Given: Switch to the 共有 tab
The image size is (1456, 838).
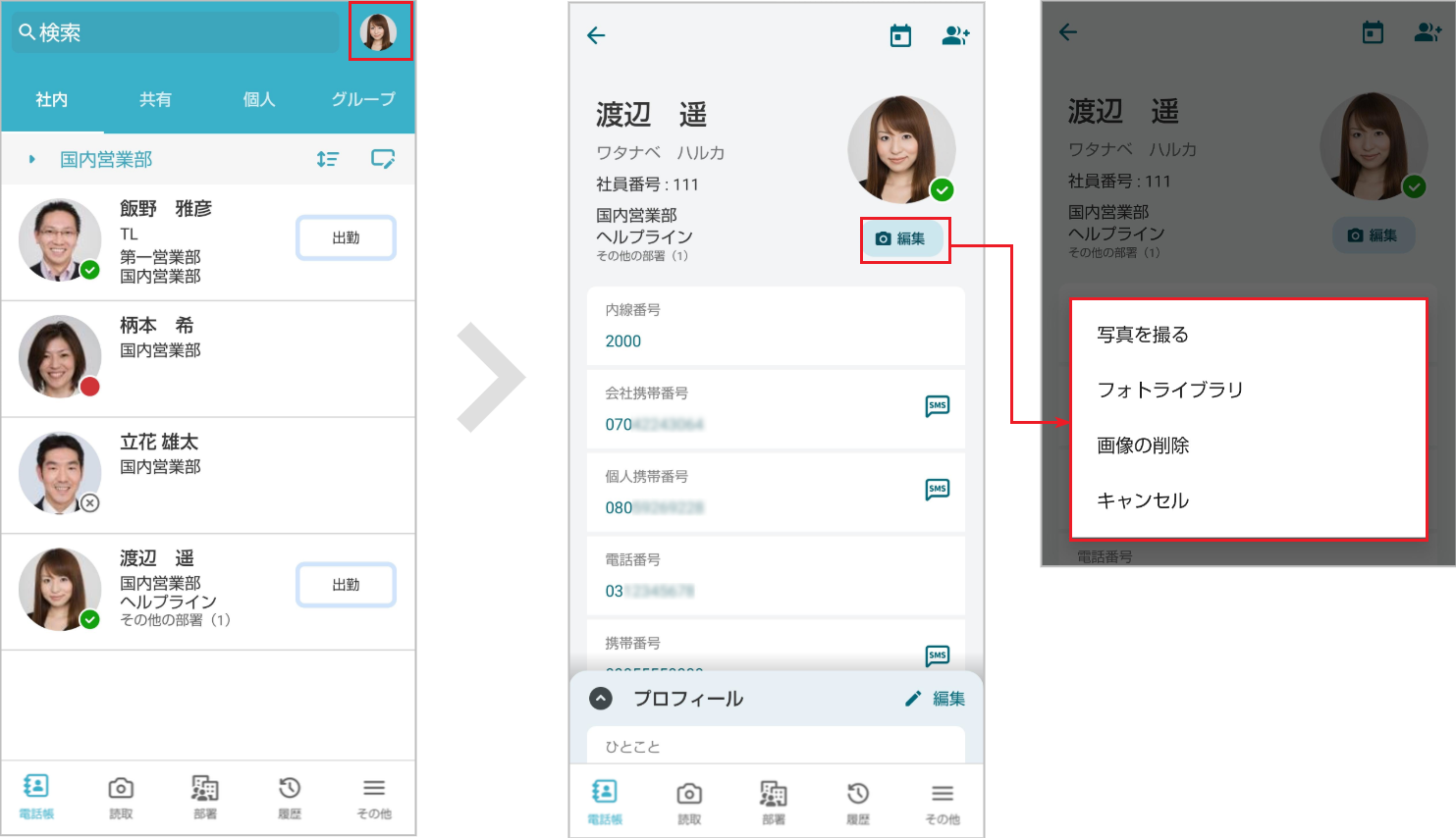Looking at the screenshot, I should (x=155, y=99).
